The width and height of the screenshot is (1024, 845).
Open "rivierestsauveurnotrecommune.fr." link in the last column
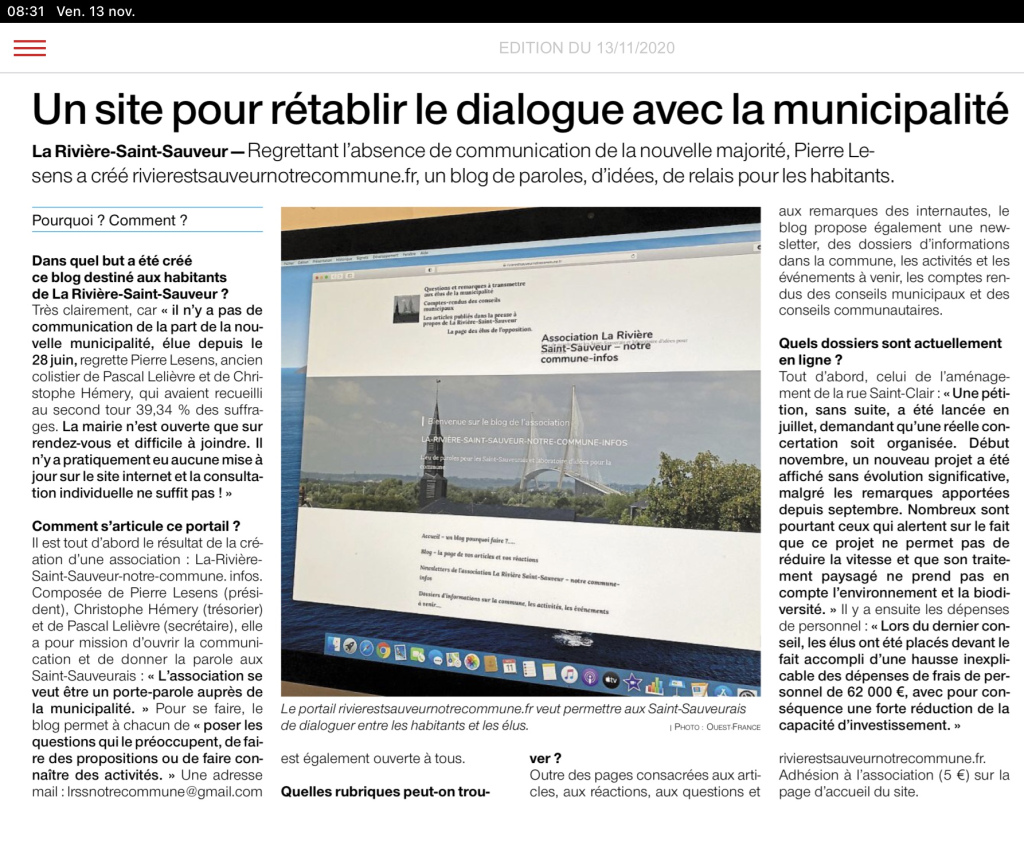[882, 759]
